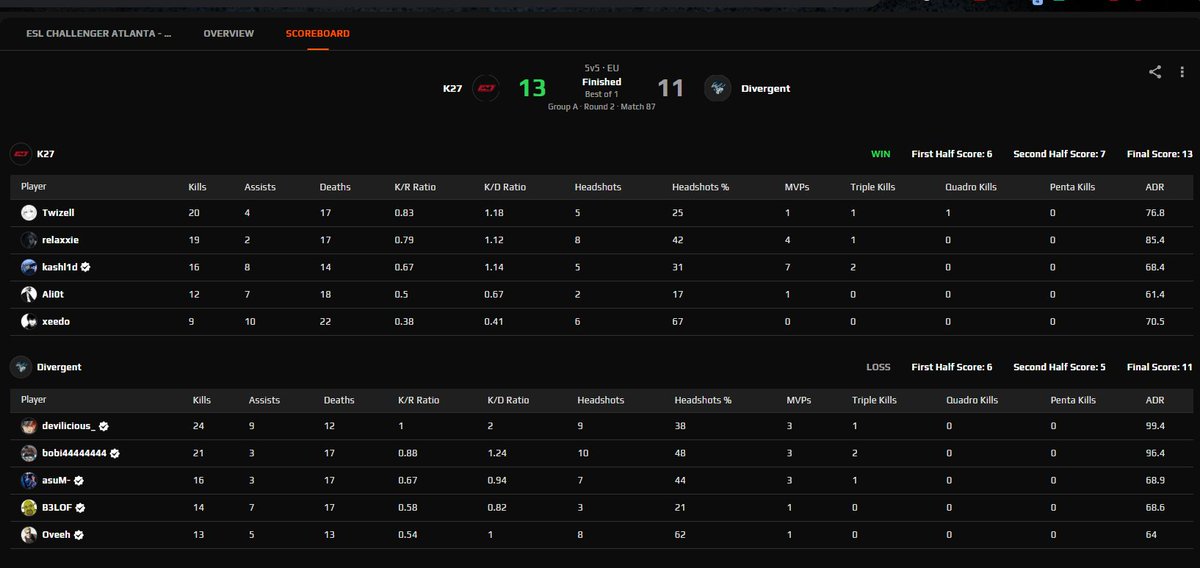This screenshot has height=568, width=1200.
Task: Open devilicious_ player name link
Action: point(69,426)
